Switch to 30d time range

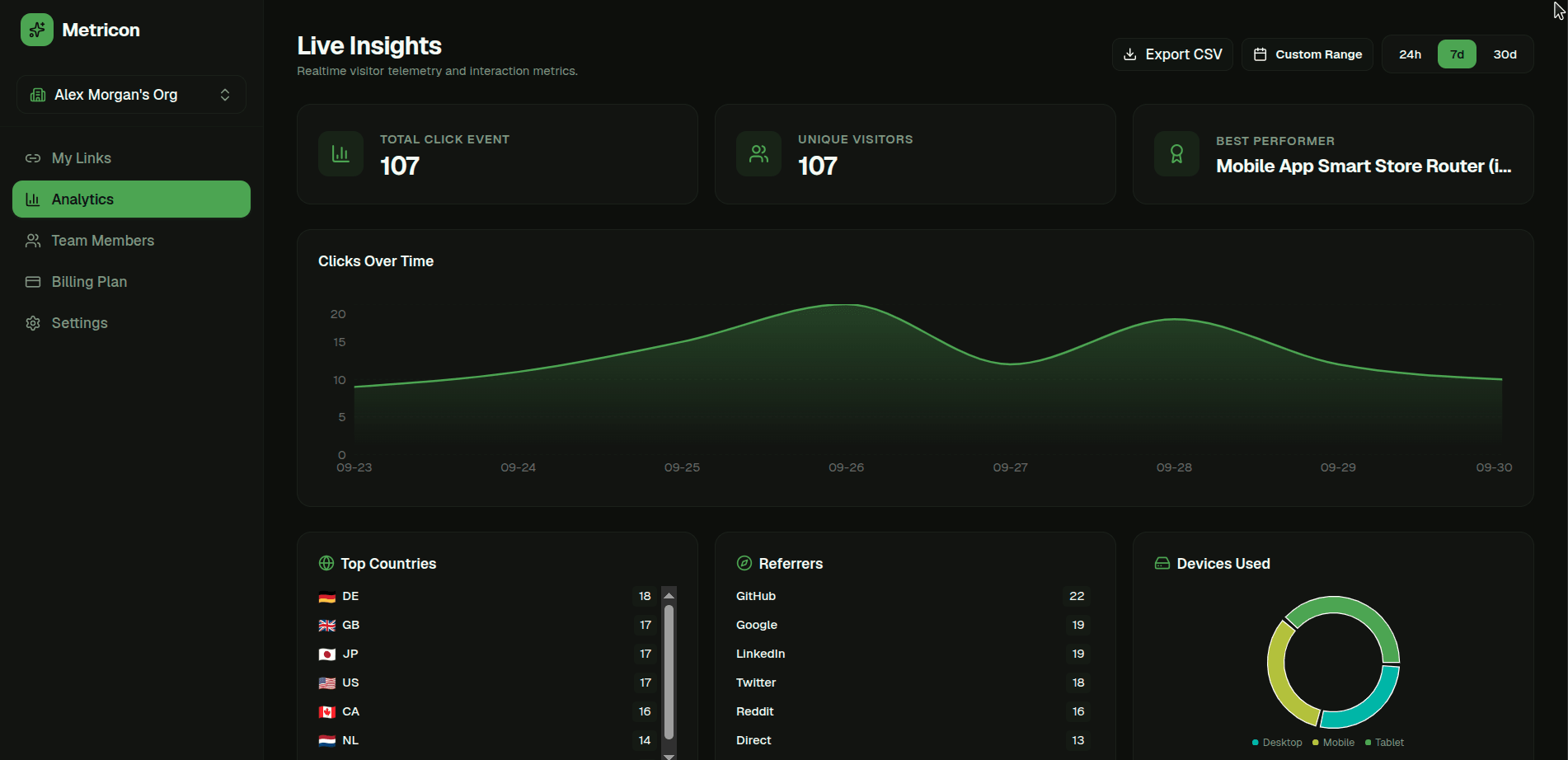[1505, 54]
